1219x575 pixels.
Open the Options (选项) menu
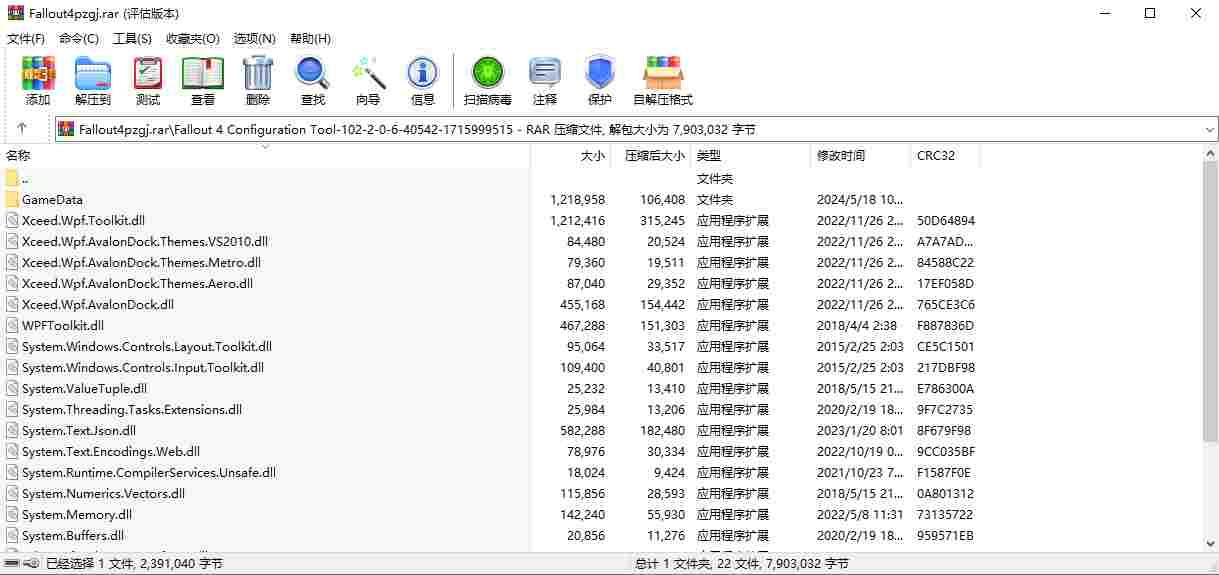point(254,38)
